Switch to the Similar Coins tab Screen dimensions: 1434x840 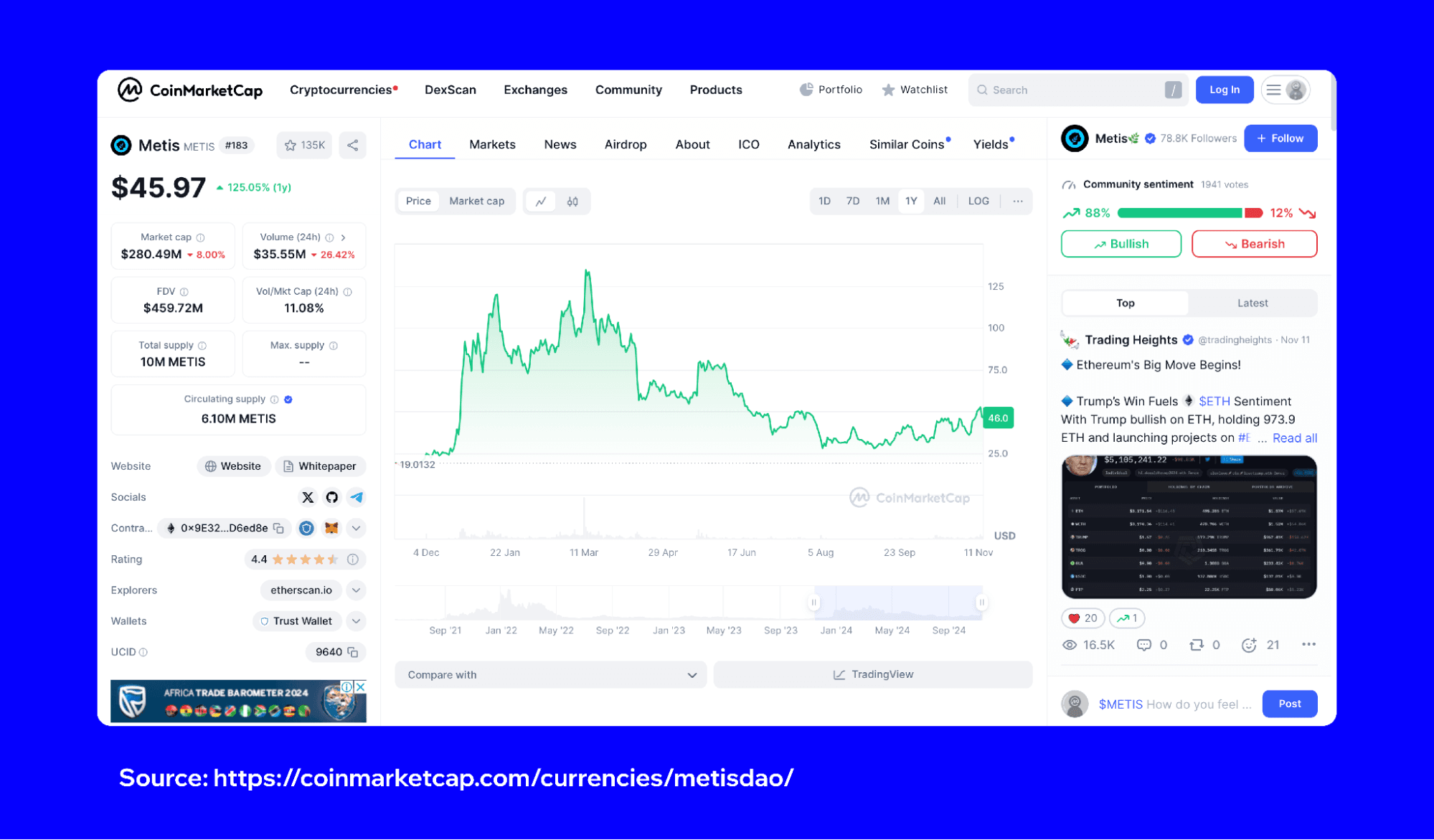tap(907, 145)
